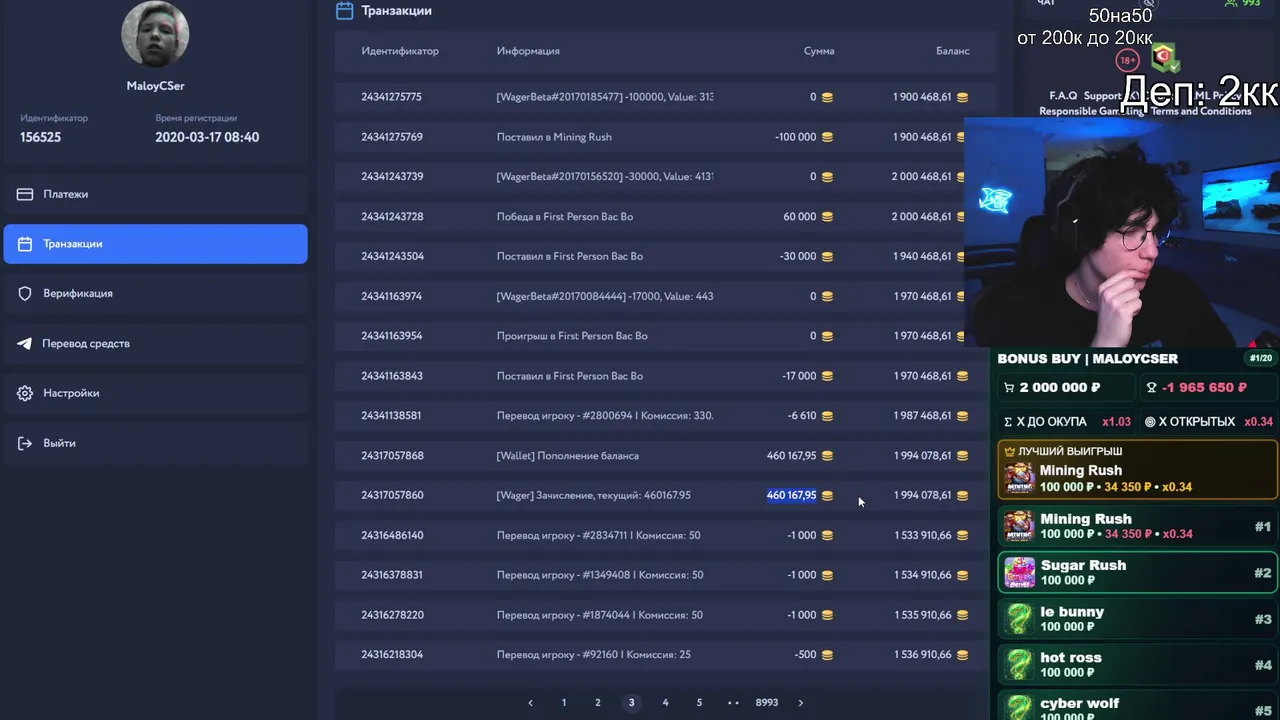Click the shield icon beside Верификация
This screenshot has width=1280, height=720.
(x=25, y=294)
